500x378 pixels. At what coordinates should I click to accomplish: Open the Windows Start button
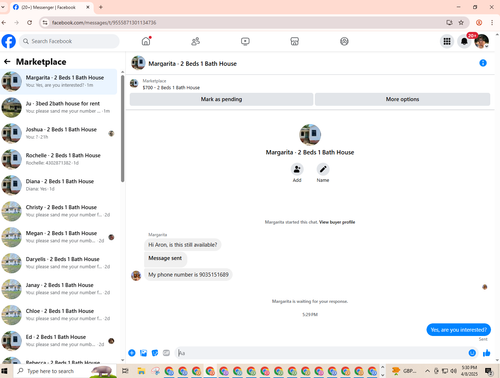click(5, 371)
